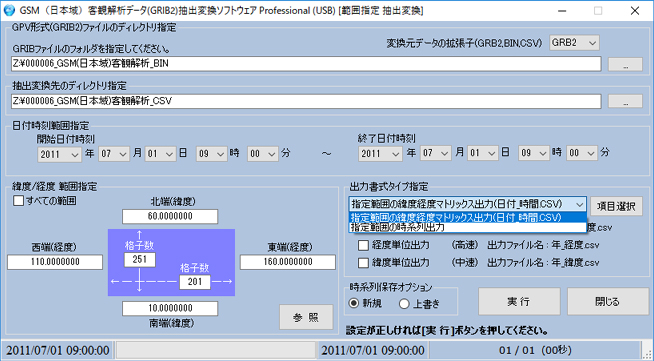This screenshot has width=654, height=361.
Task: Choose 指定範囲の緯度経度マトリックス出力 list option
Action: point(468,217)
